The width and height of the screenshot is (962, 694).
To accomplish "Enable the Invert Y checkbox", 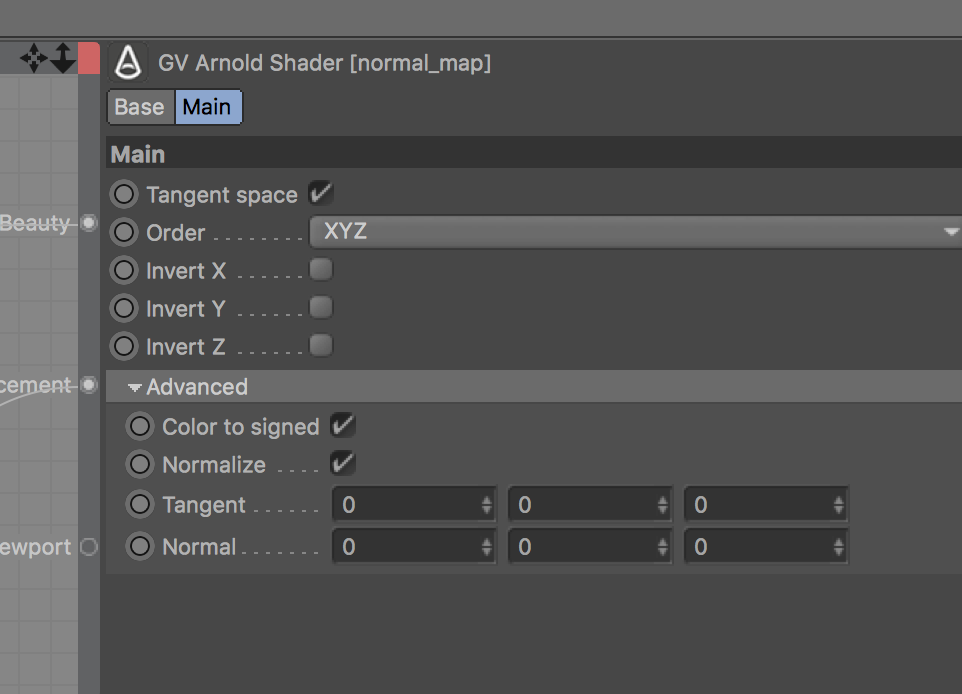I will 322,308.
